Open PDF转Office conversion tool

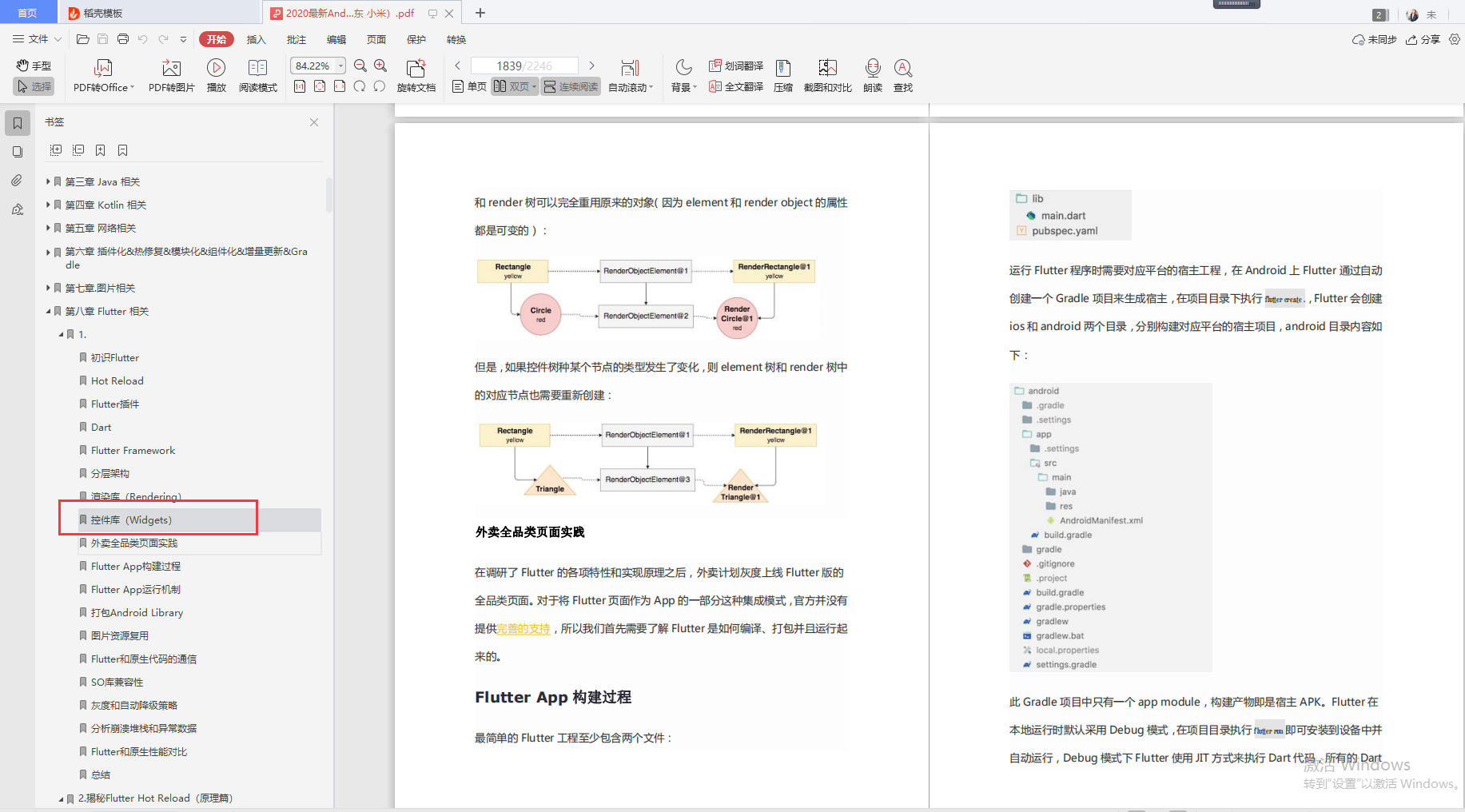coord(104,76)
